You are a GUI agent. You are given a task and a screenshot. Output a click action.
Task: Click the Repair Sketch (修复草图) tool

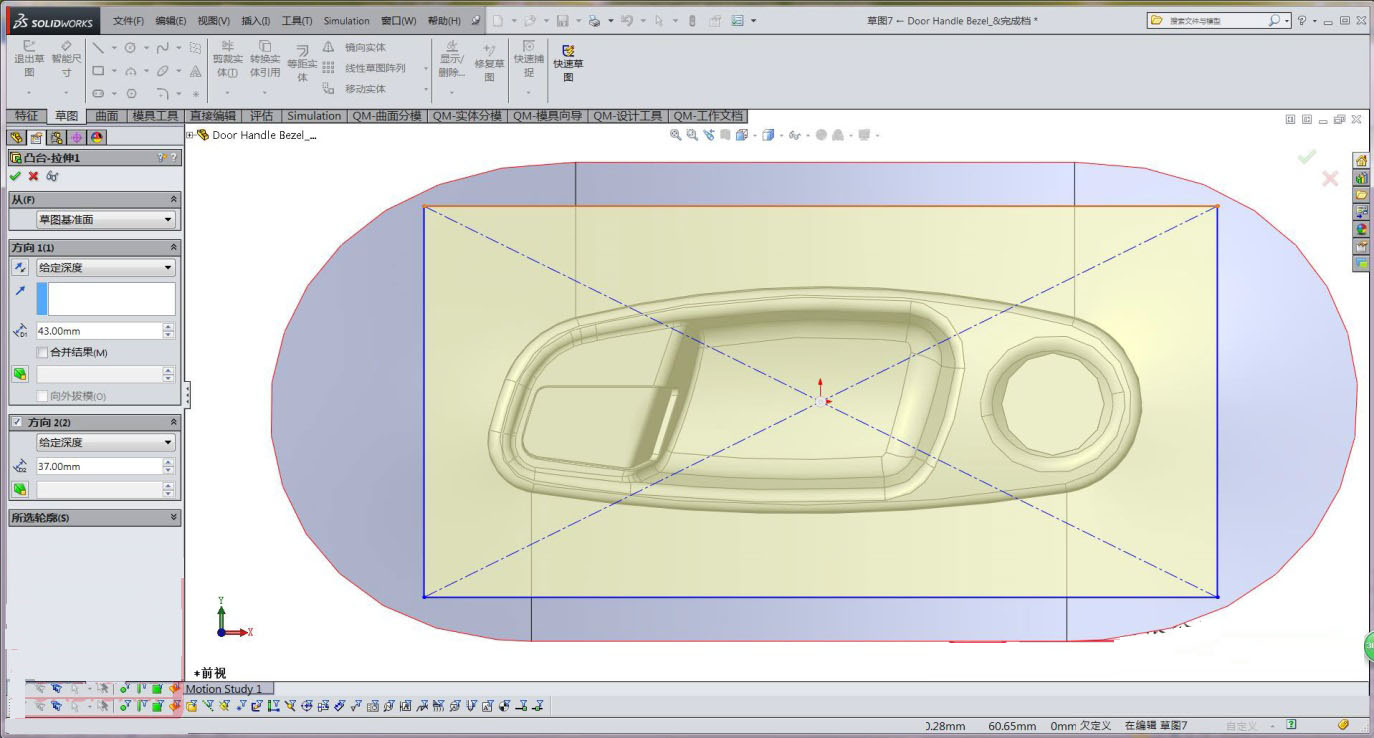point(489,63)
